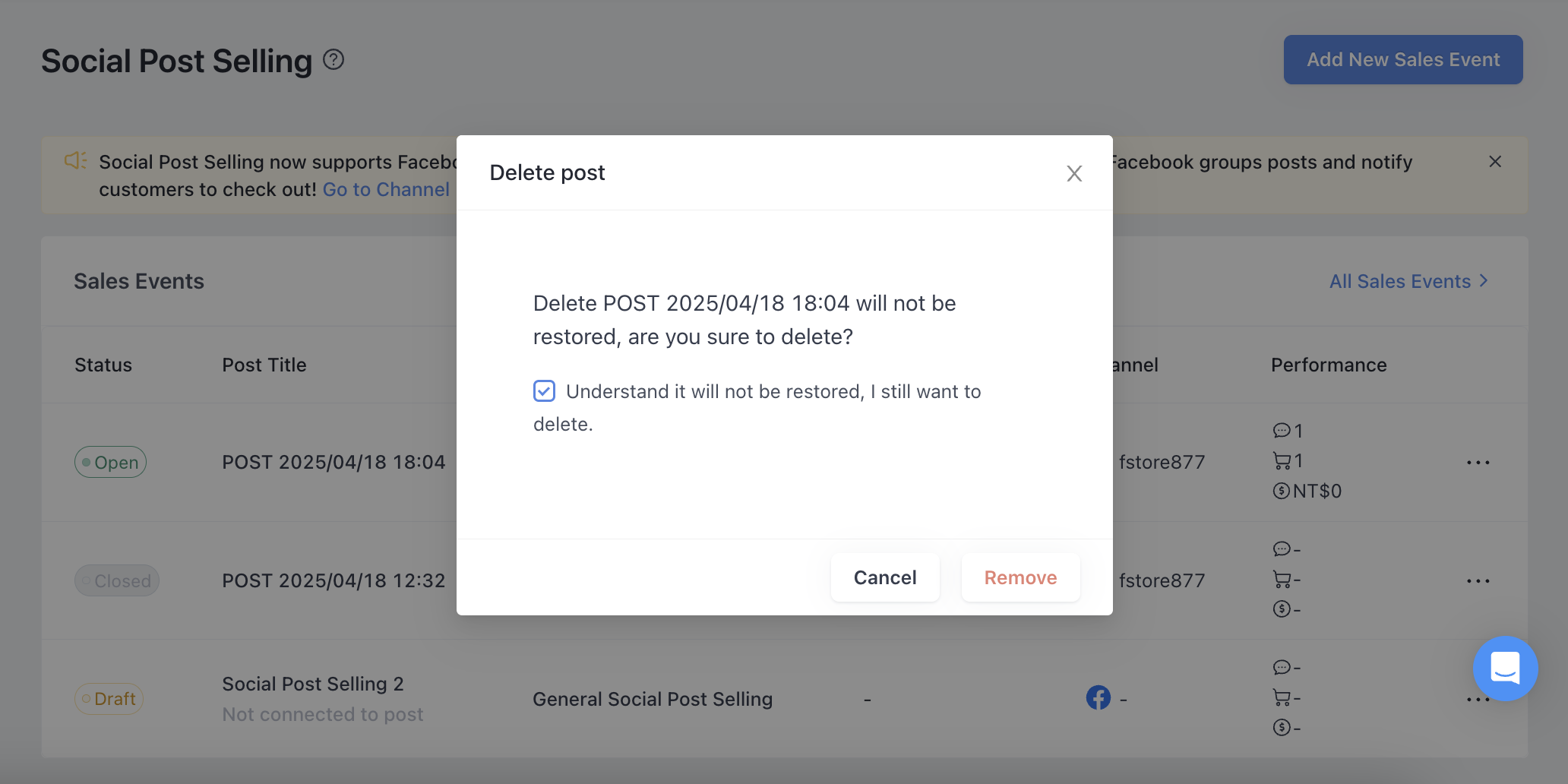Click 'Not connected to post' text
This screenshot has height=784, width=1568.
(323, 714)
